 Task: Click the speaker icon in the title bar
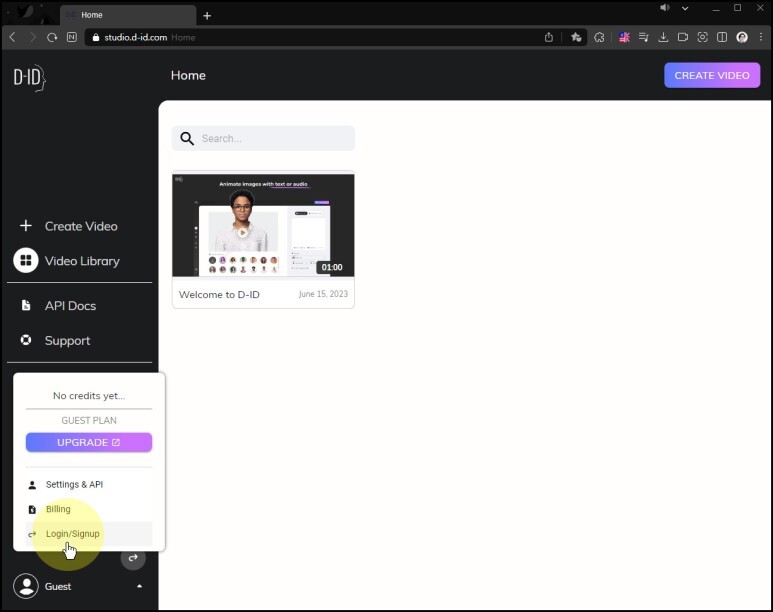665,7
